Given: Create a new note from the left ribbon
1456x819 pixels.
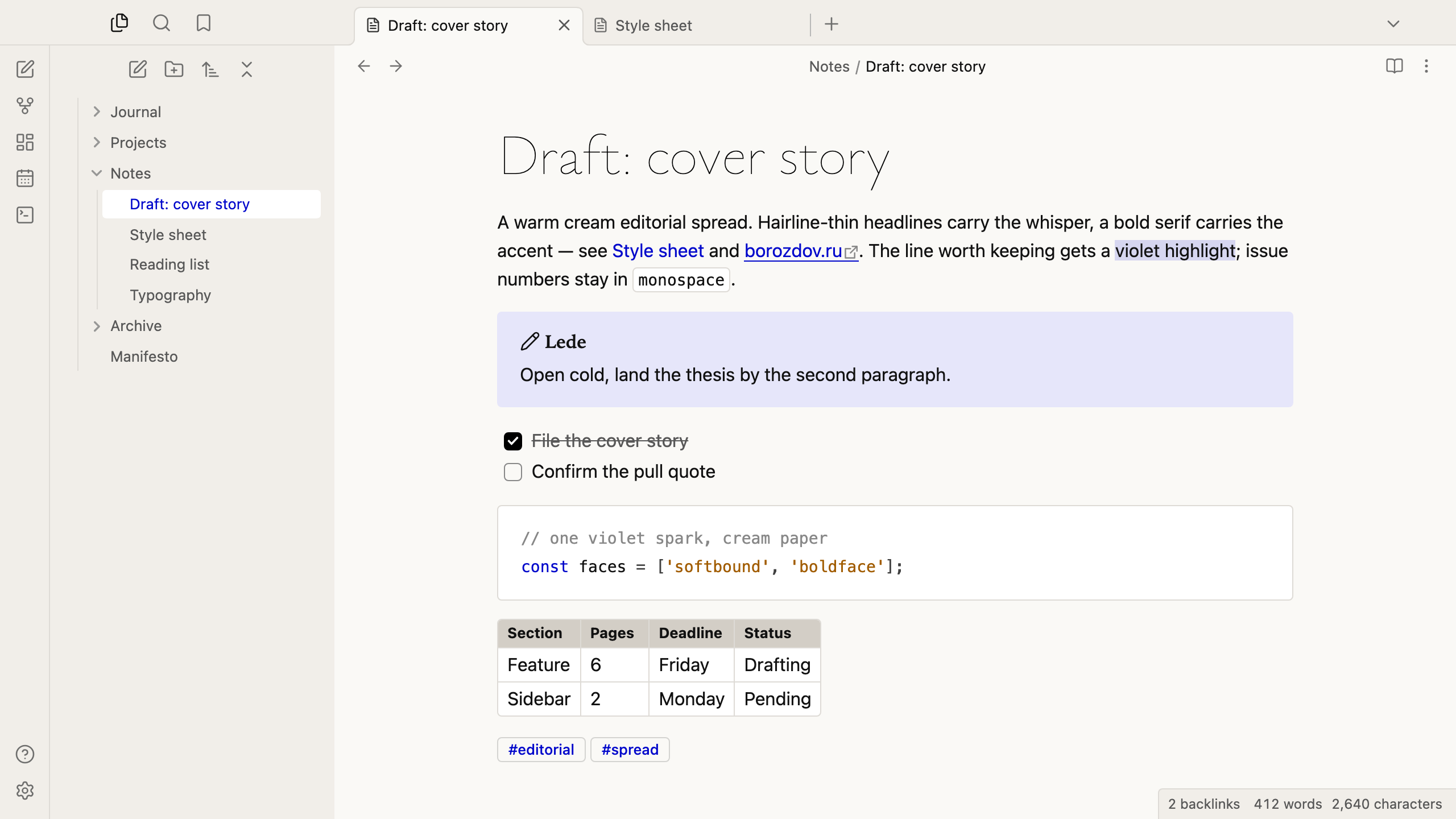Looking at the screenshot, I should click(25, 69).
